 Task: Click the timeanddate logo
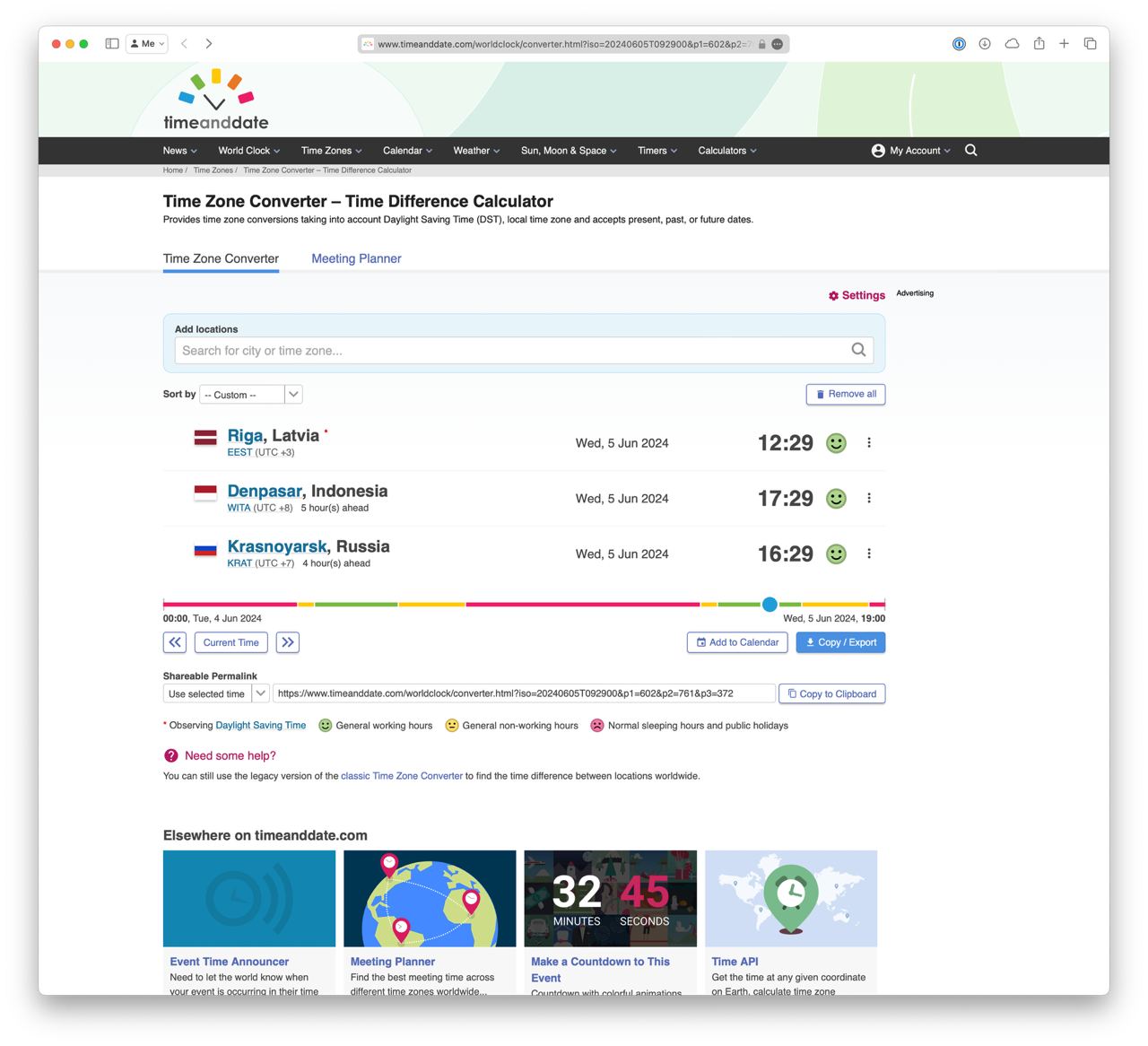point(215,100)
